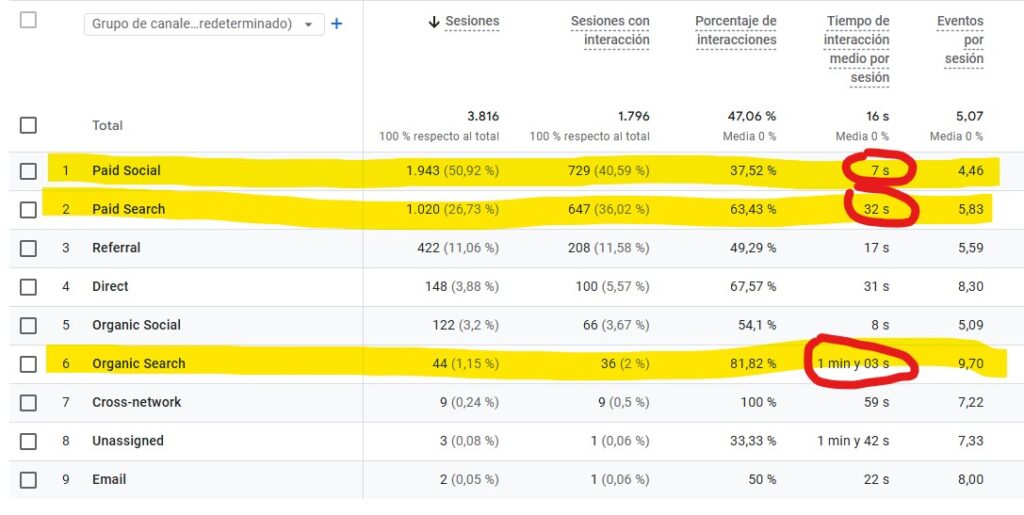Sort by Sesiones con interacción header
This screenshot has height=515, width=1024.
[610, 31]
